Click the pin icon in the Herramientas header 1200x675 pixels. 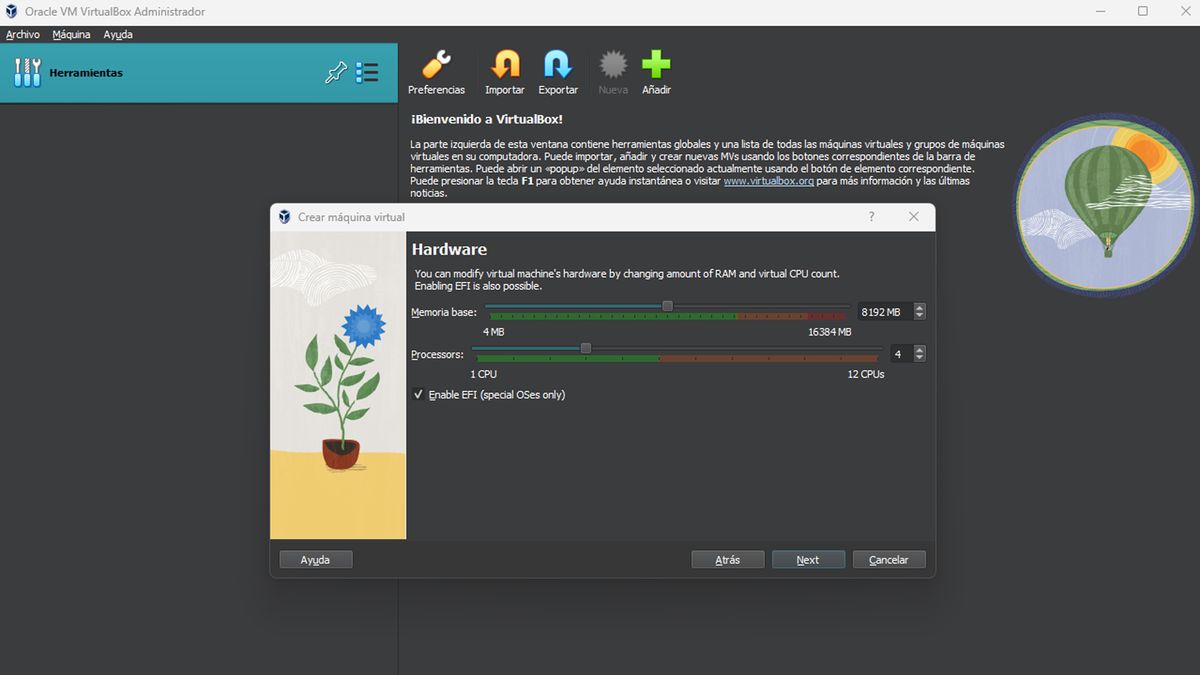point(336,72)
